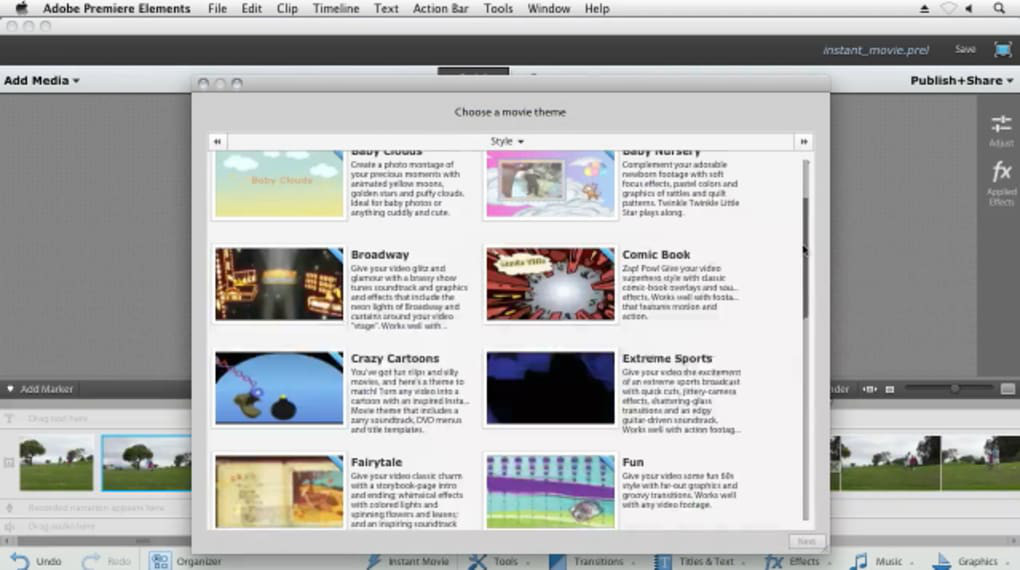Image resolution: width=1020 pixels, height=570 pixels.
Task: Open the Help menu
Action: [597, 8]
